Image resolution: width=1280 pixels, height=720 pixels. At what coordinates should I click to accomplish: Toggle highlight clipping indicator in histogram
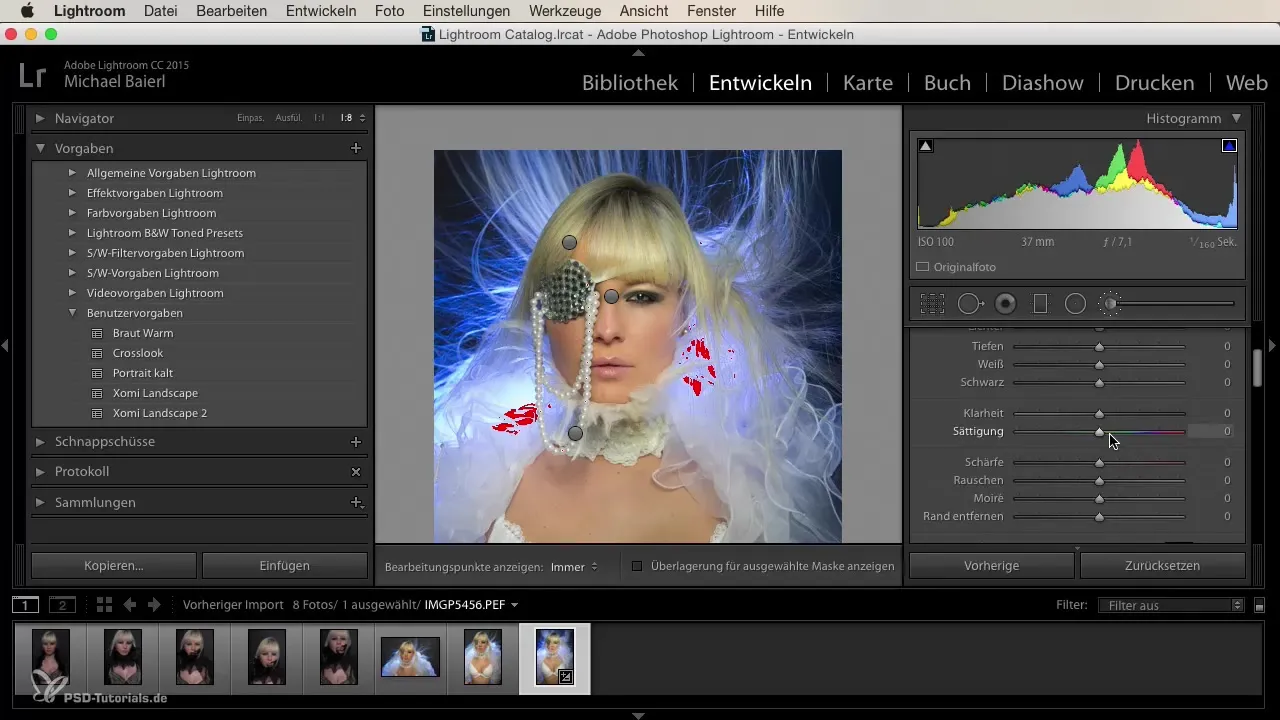click(x=1229, y=146)
